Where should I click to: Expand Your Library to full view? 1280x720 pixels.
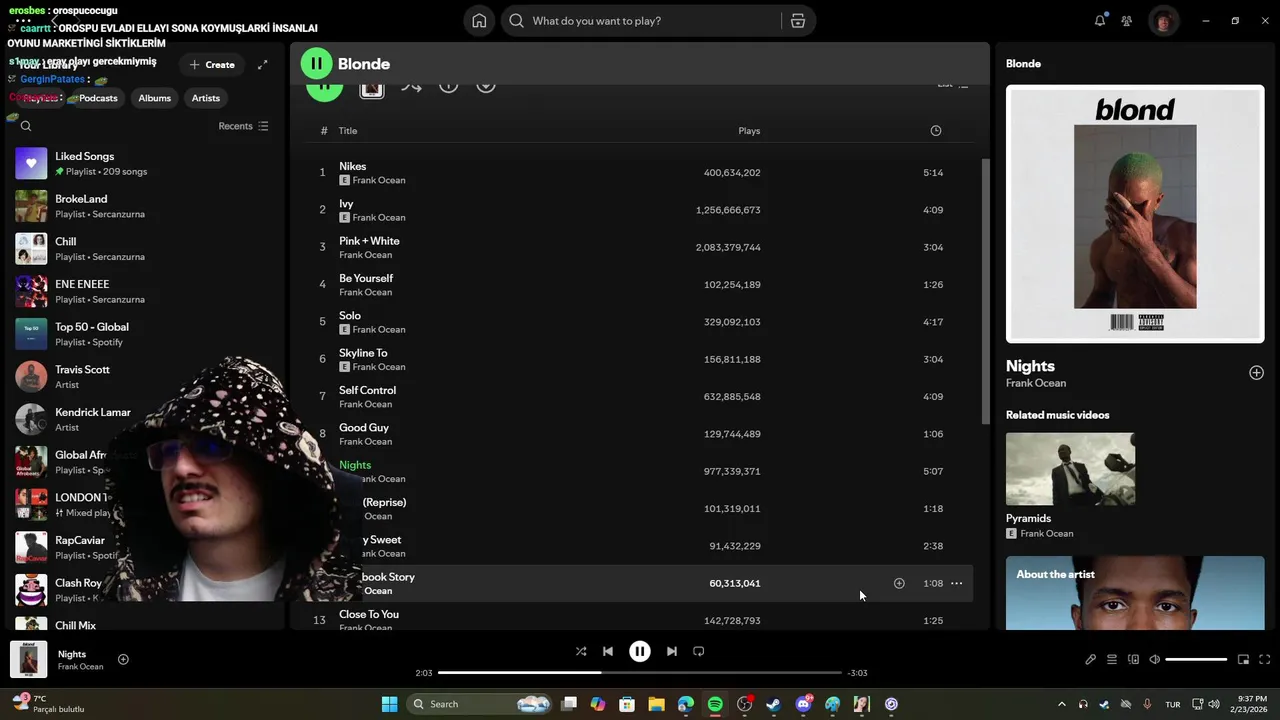coord(262,65)
